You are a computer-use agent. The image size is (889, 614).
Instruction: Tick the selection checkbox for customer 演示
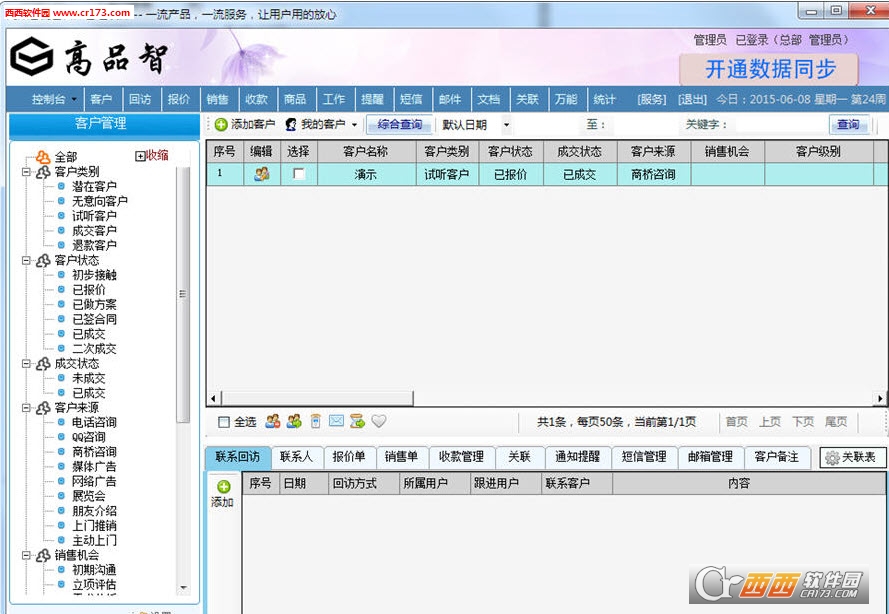tap(298, 174)
